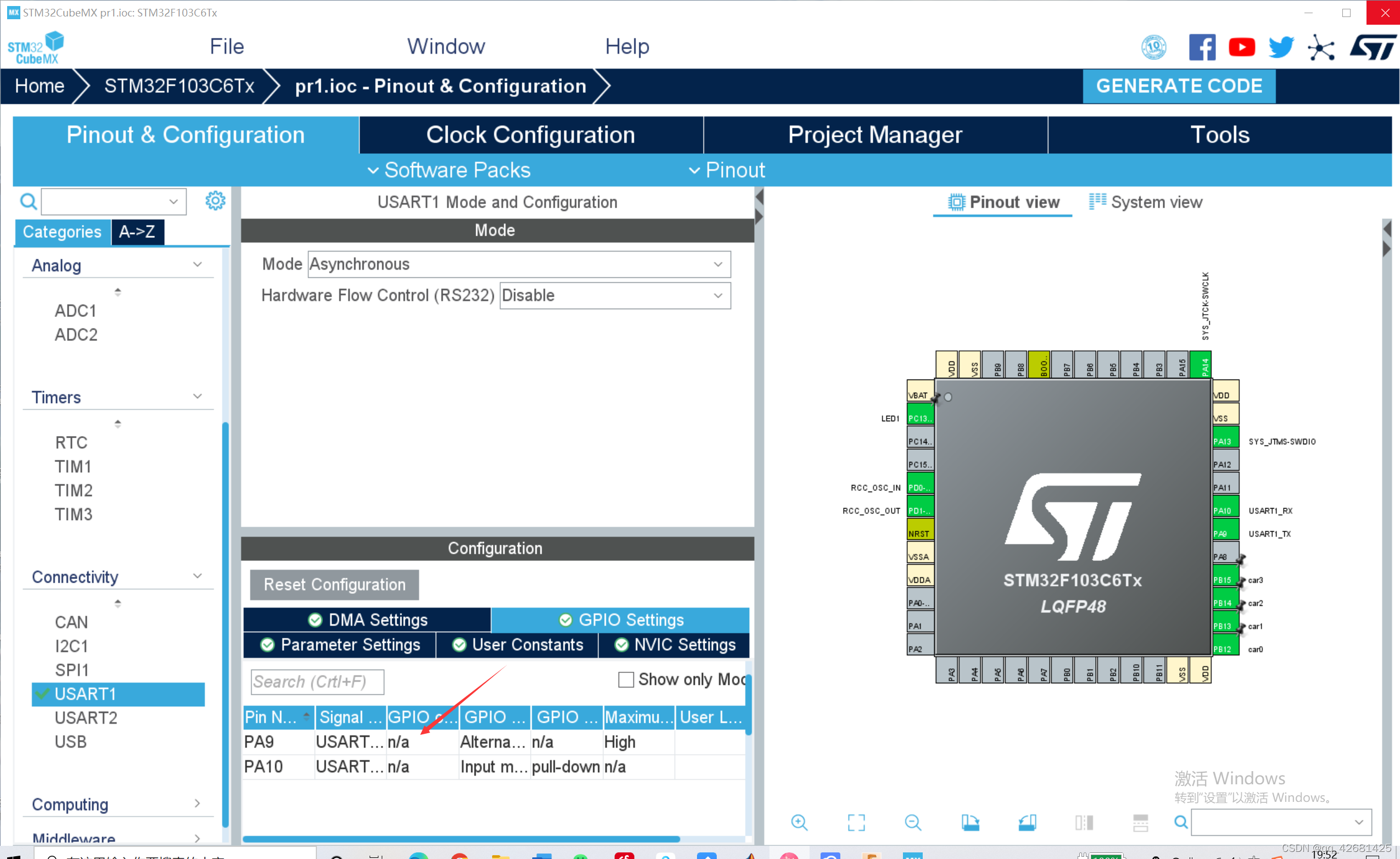The image size is (1400, 859).
Task: Open the File menu
Action: 227,47
